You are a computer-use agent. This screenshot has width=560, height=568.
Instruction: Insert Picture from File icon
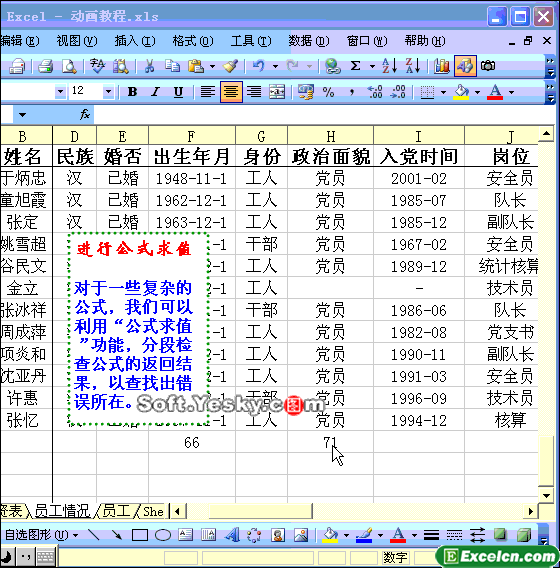pyautogui.click(x=301, y=535)
